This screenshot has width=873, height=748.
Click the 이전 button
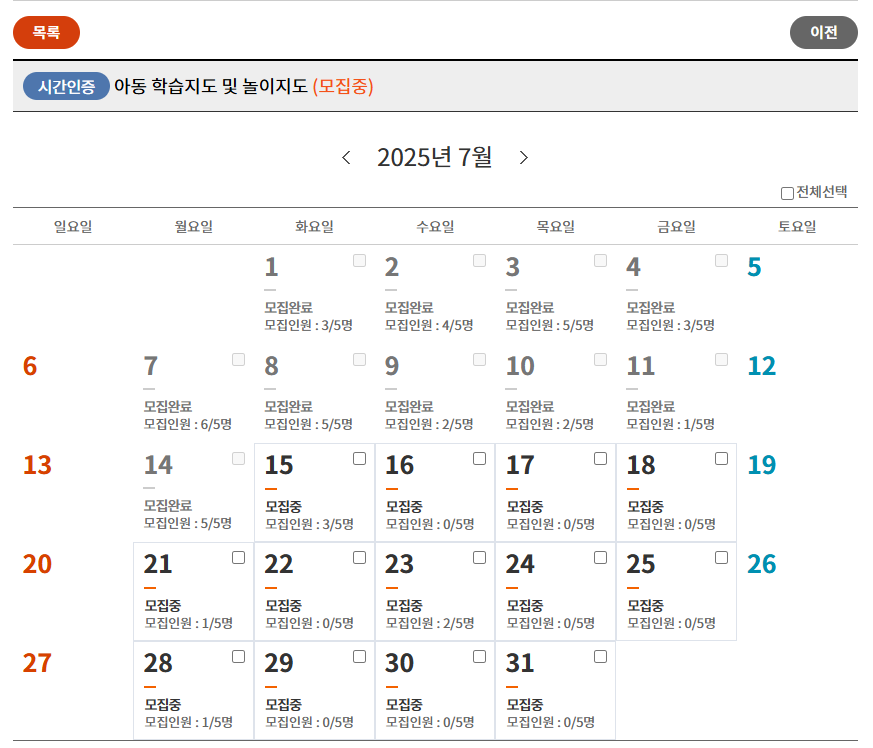tap(823, 32)
